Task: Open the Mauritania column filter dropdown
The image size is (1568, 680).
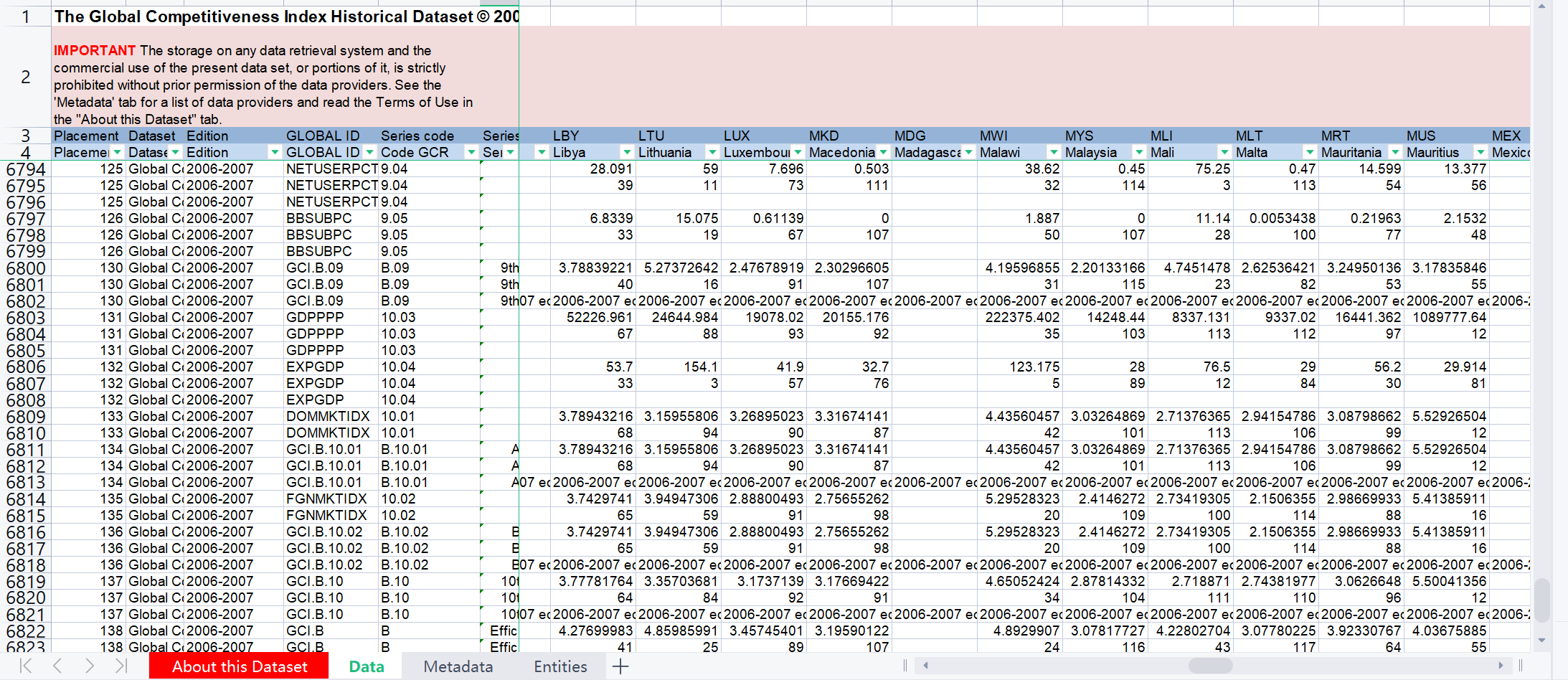Action: (x=1395, y=152)
